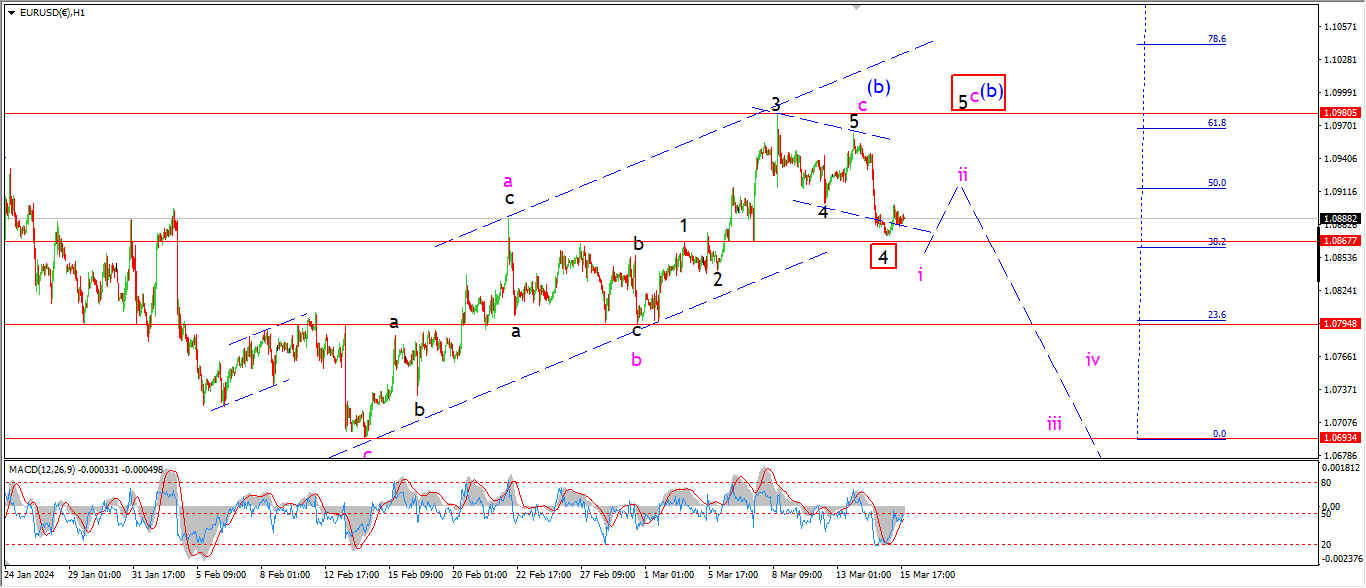Viewport: 1366px width, 588px height.
Task: Click the EURUSD(€),H1 chart title text
Action: click(x=52, y=12)
